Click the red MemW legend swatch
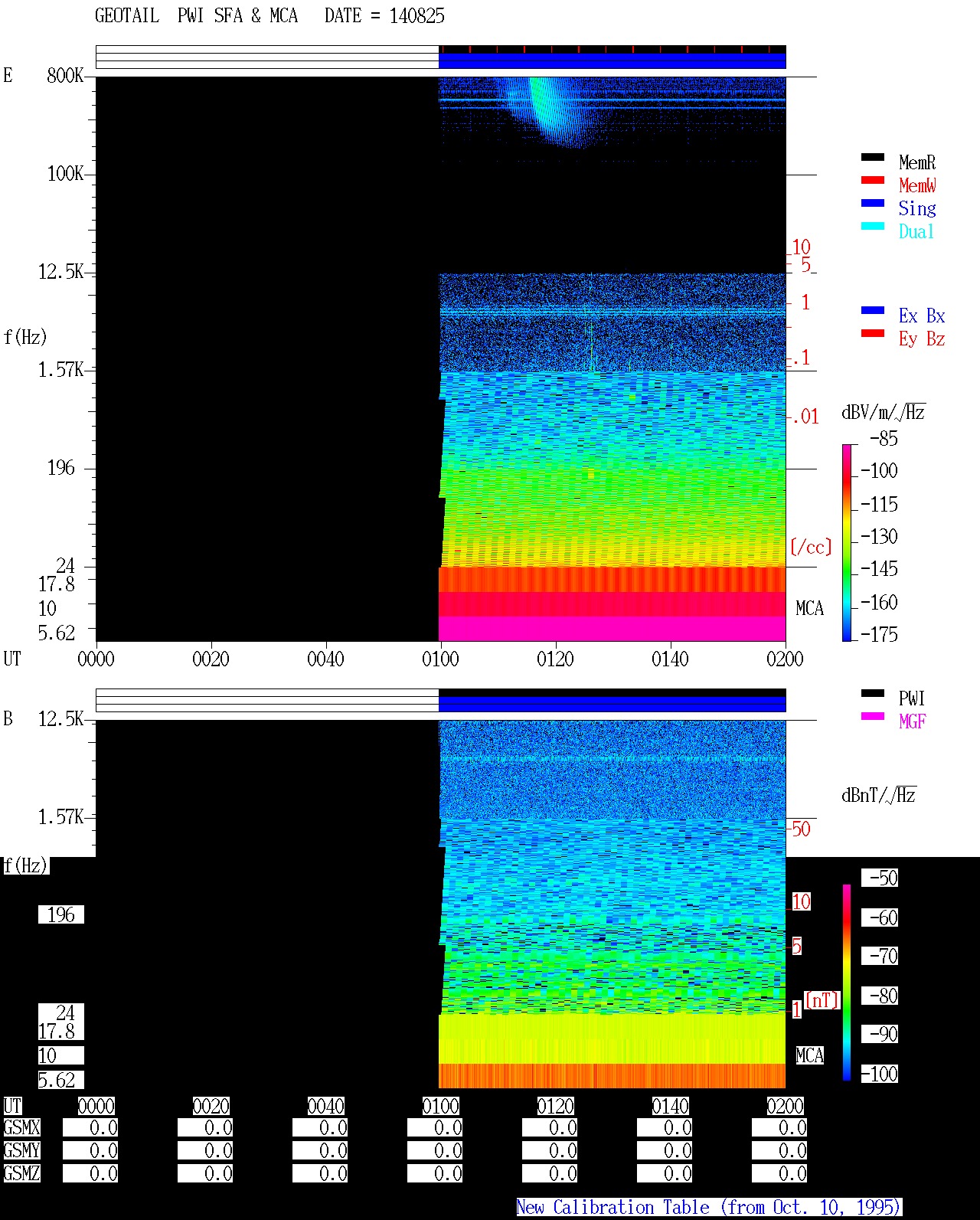 873,180
